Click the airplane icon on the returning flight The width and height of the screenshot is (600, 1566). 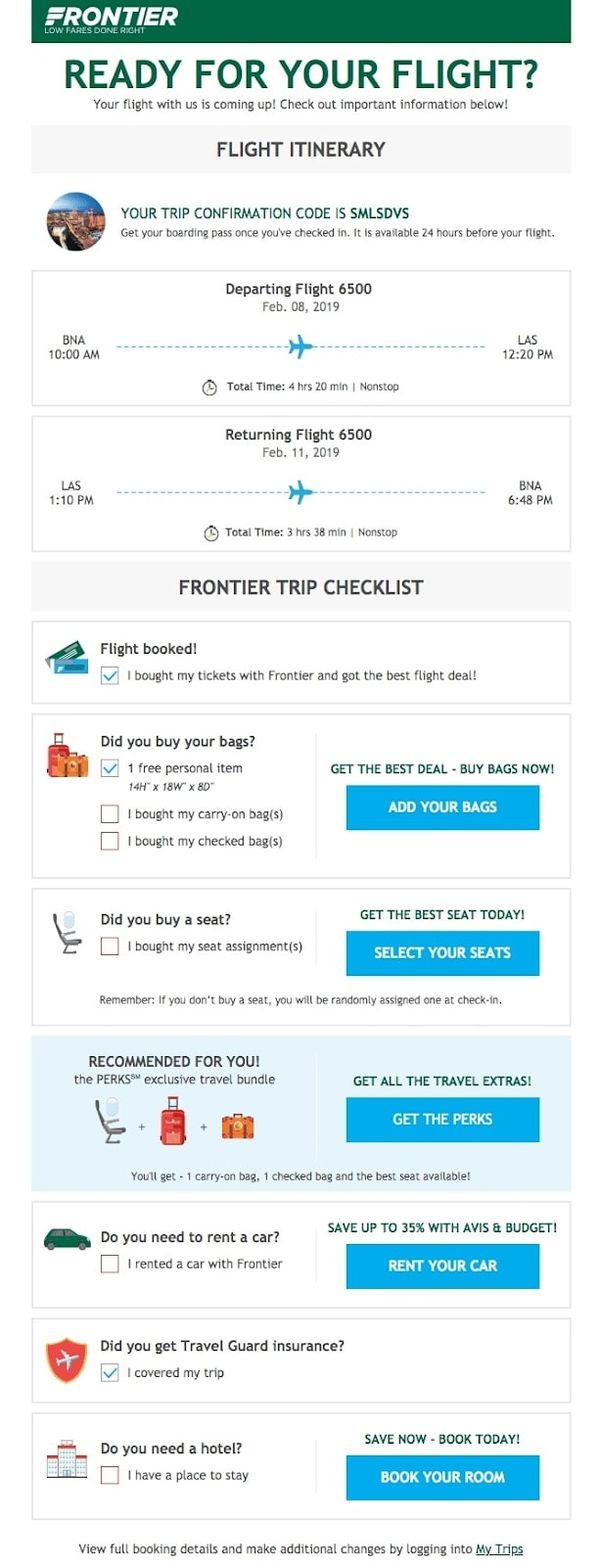coord(301,491)
